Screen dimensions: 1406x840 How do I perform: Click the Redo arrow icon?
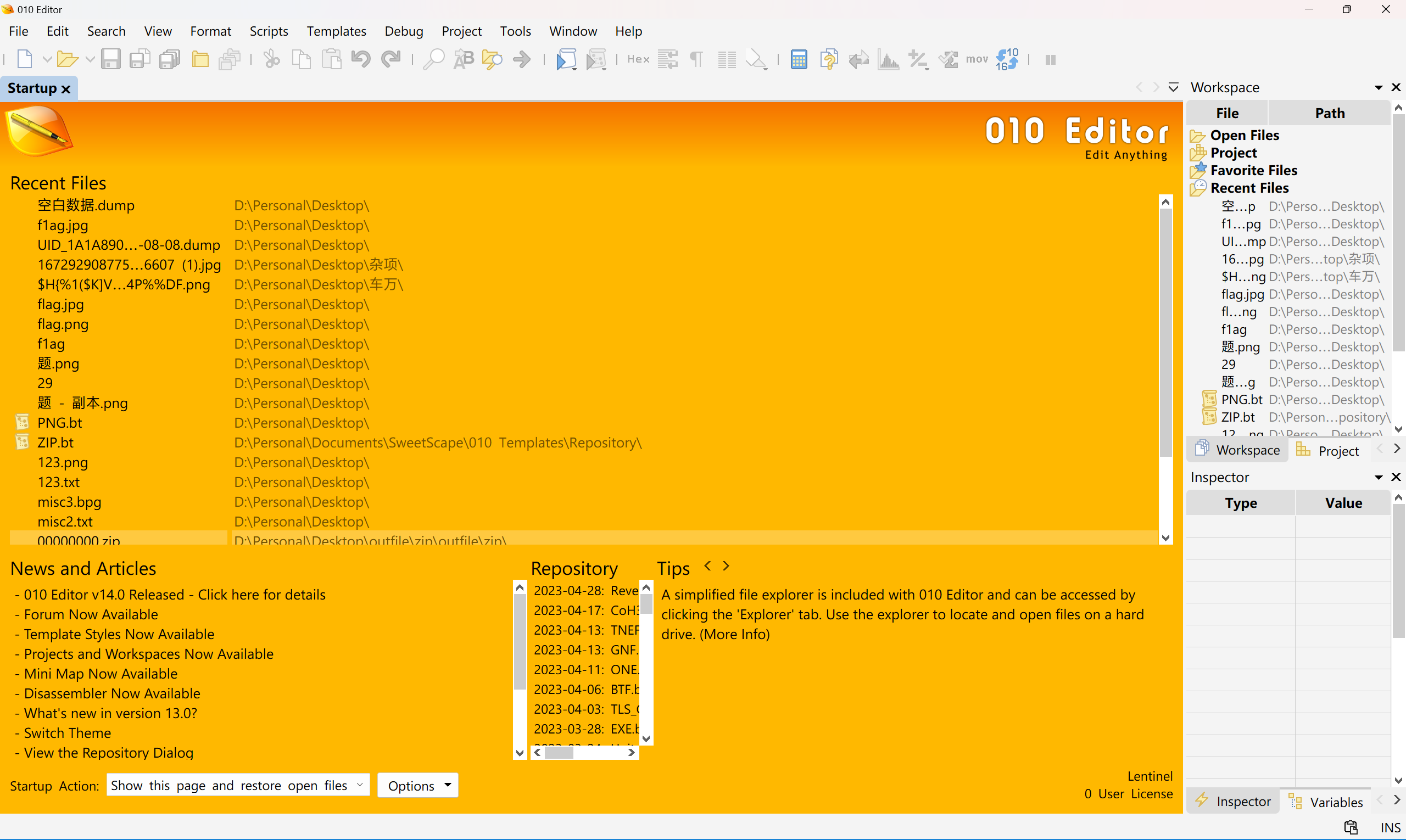pyautogui.click(x=390, y=59)
